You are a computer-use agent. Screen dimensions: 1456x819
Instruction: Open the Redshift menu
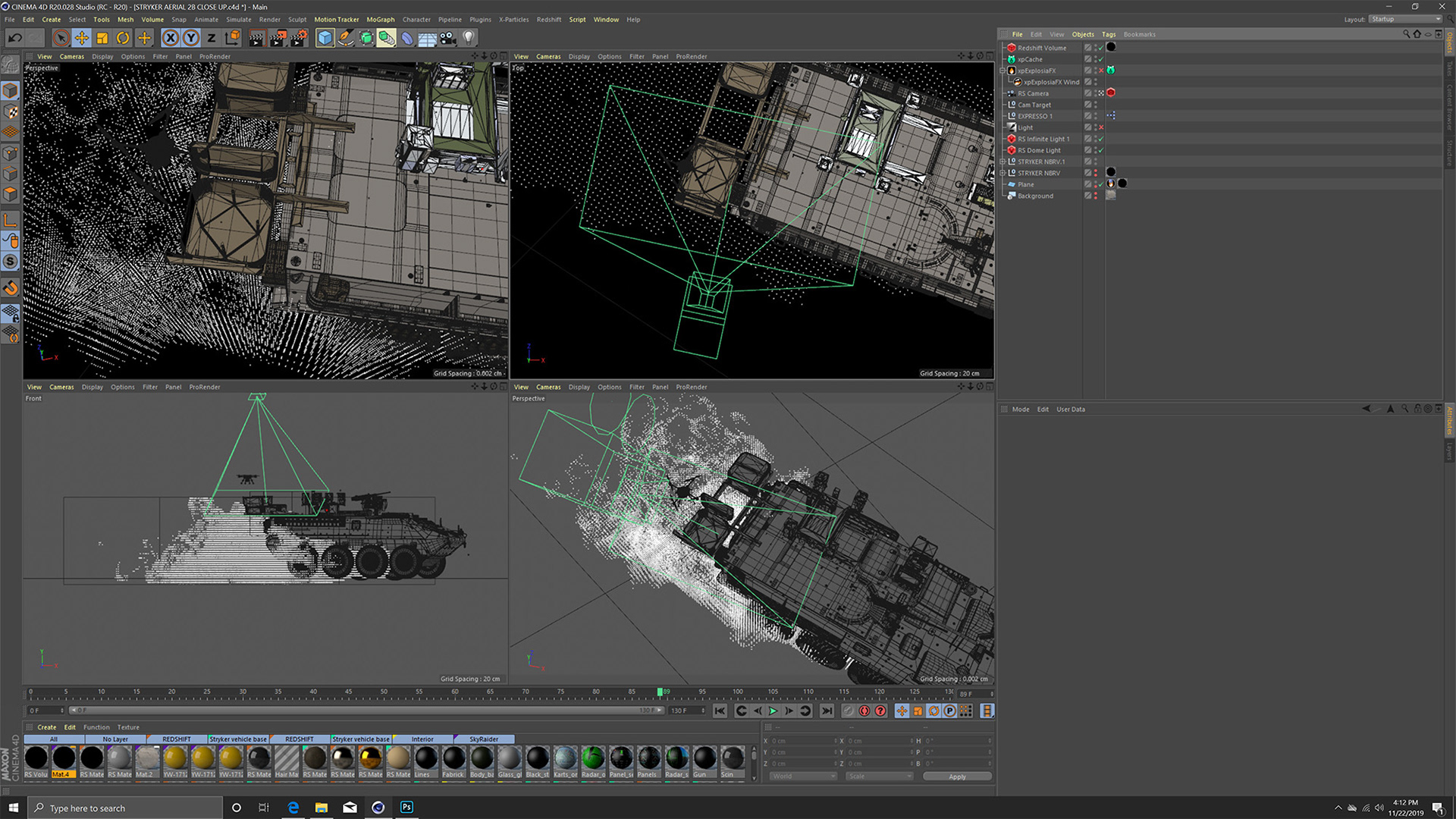[x=548, y=20]
